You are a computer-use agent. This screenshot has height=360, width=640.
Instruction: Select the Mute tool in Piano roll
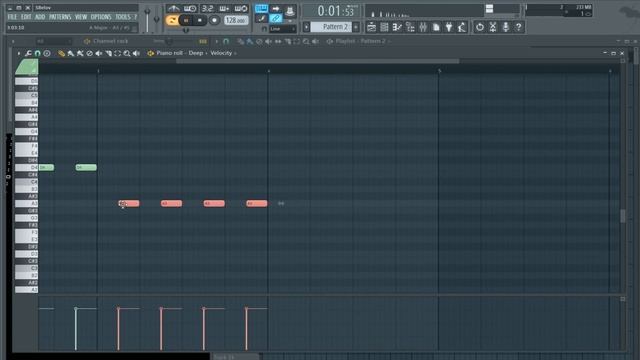(99, 53)
